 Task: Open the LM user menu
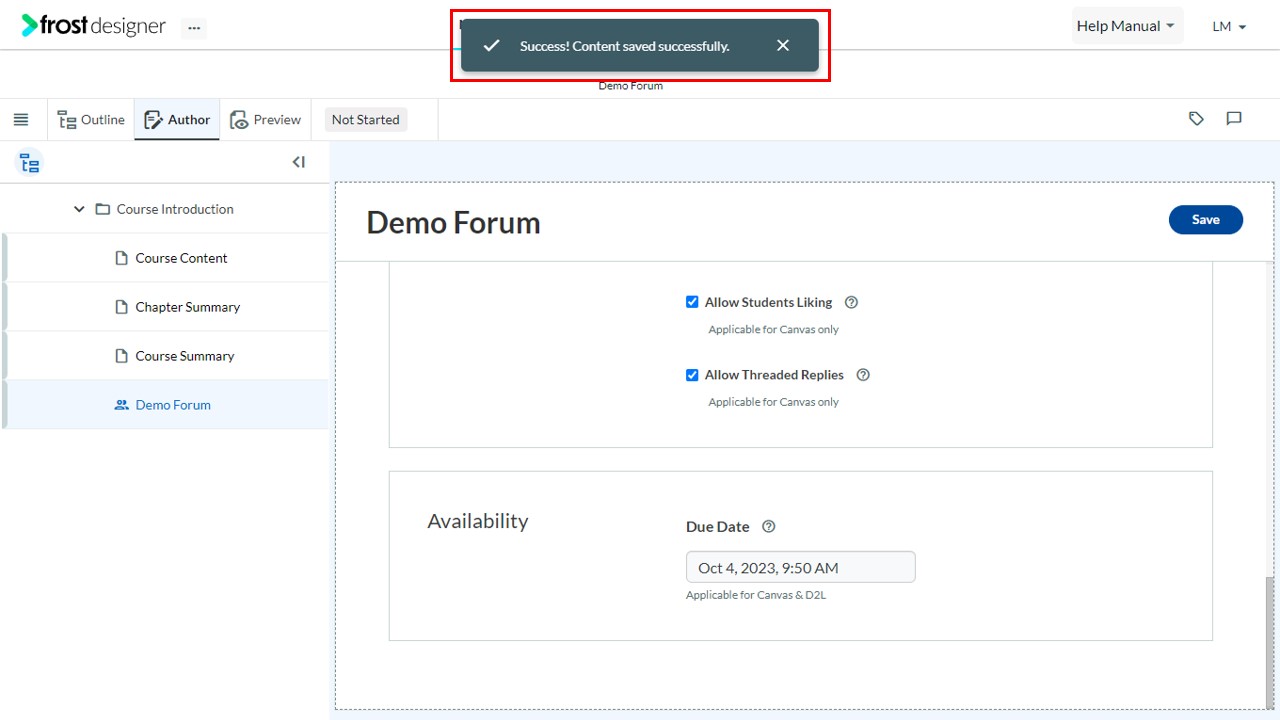pyautogui.click(x=1229, y=27)
